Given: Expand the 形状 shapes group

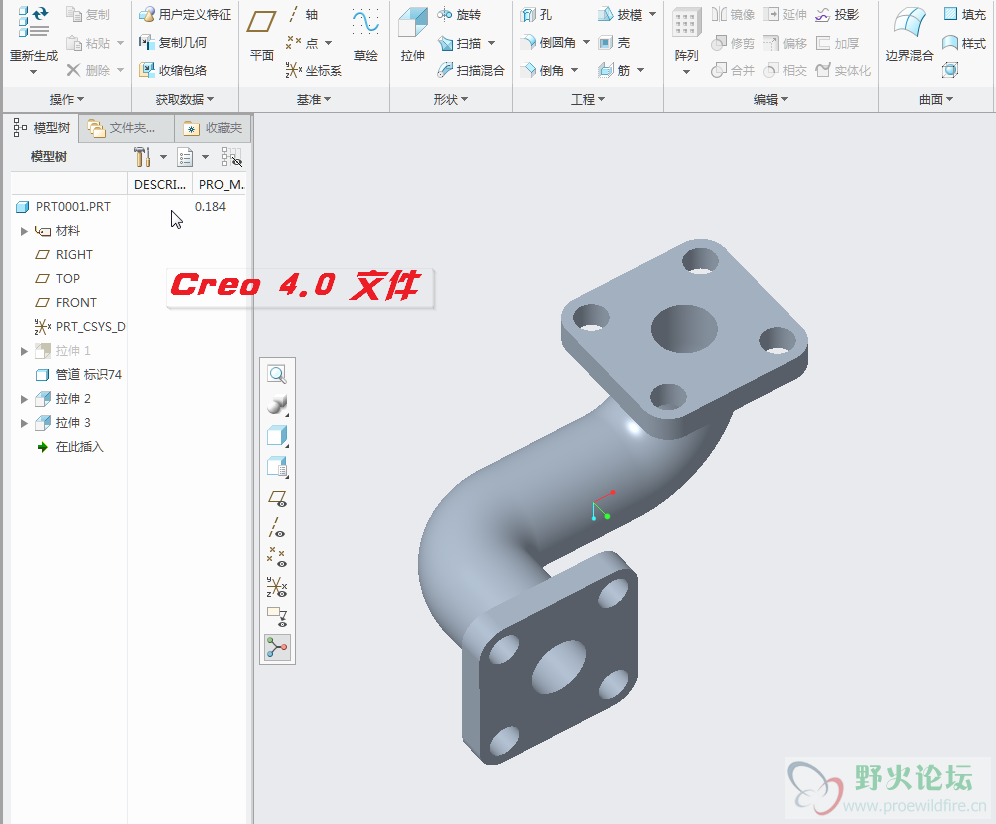Looking at the screenshot, I should tap(451, 99).
